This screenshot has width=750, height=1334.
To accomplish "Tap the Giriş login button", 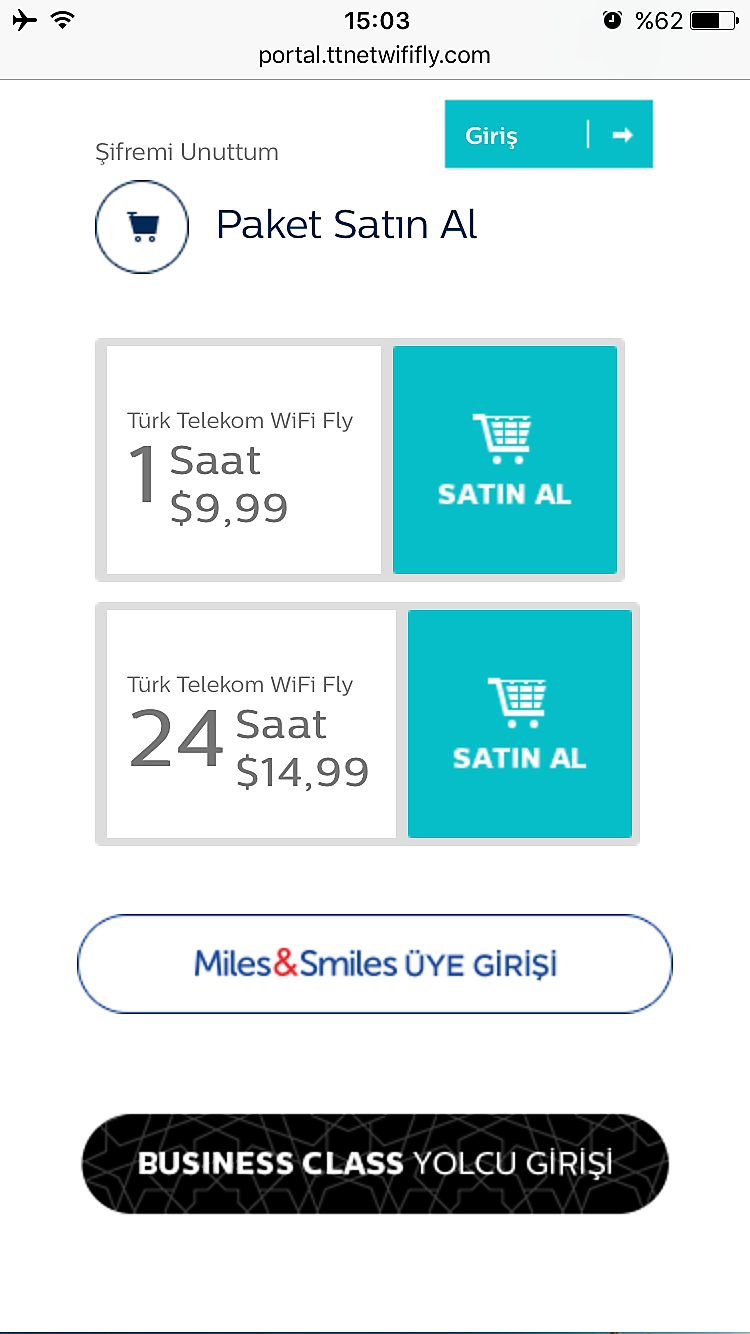I will coord(548,134).
